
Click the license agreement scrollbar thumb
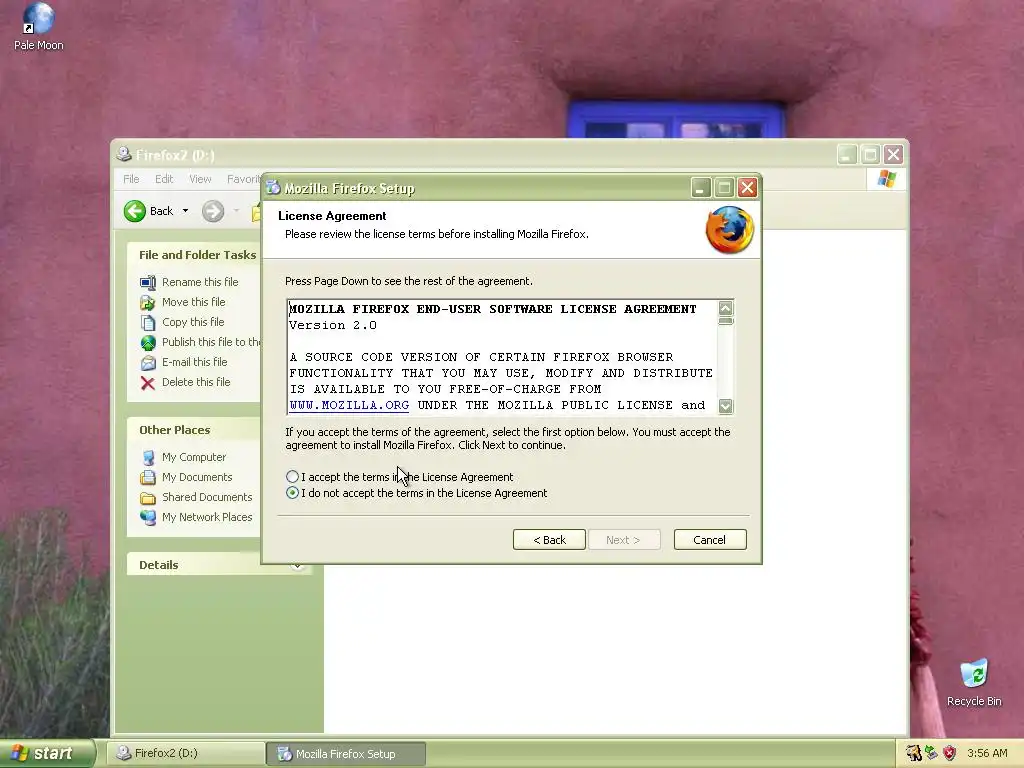pos(726,321)
